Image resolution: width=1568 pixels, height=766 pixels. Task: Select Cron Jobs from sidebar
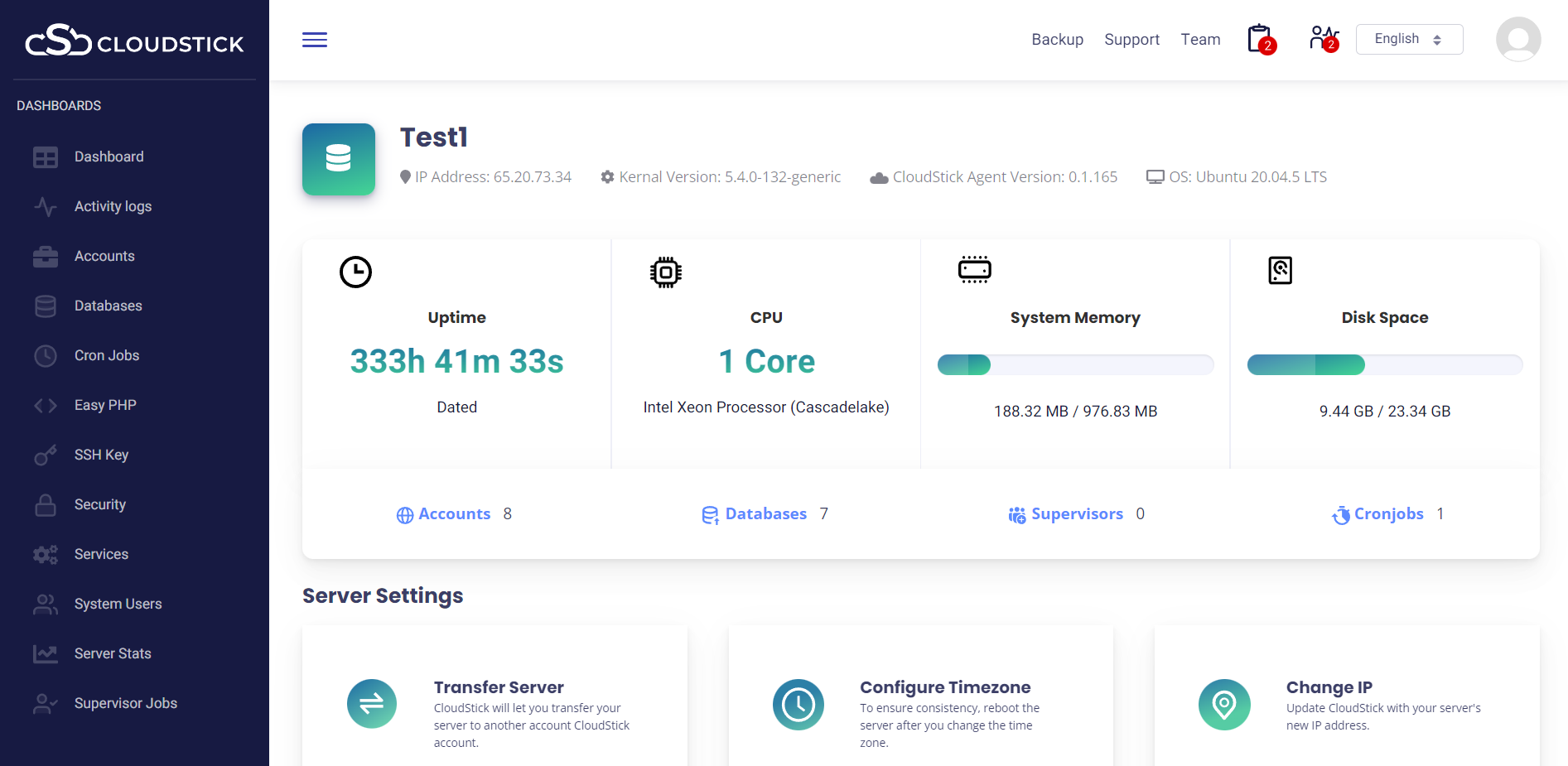click(x=107, y=355)
